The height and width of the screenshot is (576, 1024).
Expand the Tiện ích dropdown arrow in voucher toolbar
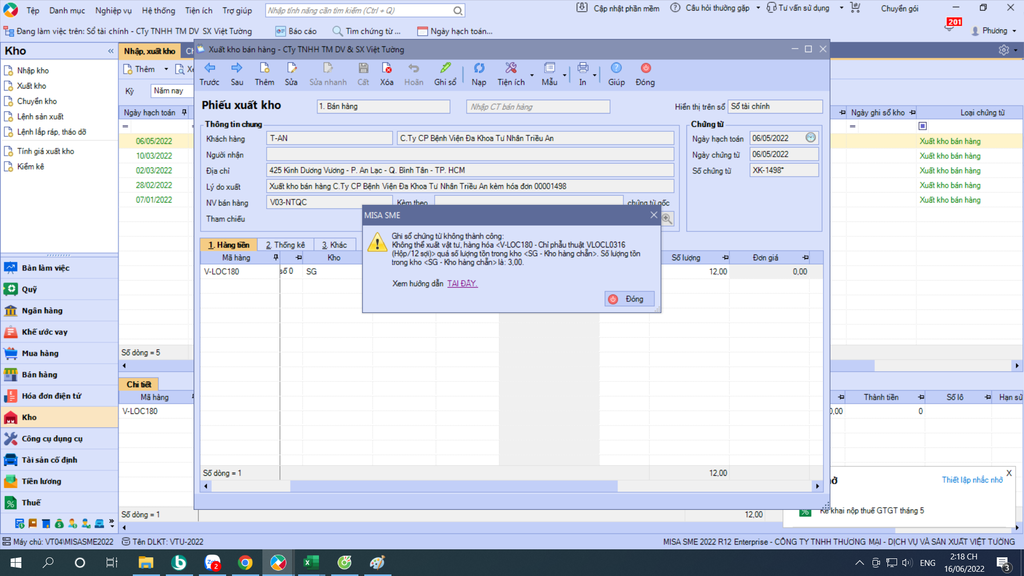pos(532,76)
